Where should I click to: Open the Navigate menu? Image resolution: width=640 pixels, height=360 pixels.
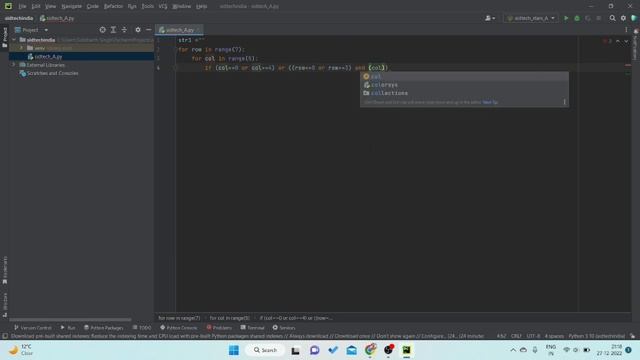click(x=71, y=6)
